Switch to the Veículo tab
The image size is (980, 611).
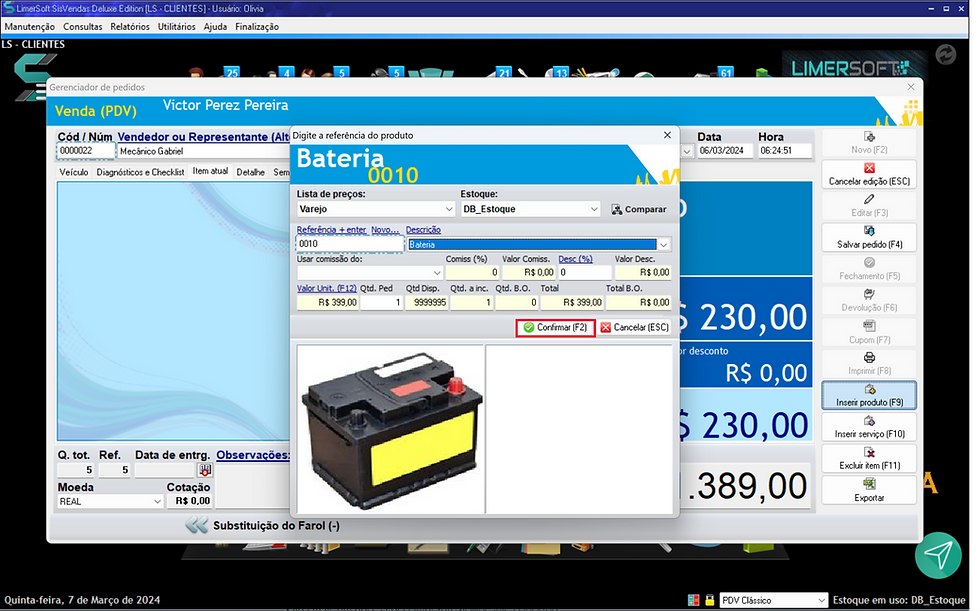coord(74,172)
